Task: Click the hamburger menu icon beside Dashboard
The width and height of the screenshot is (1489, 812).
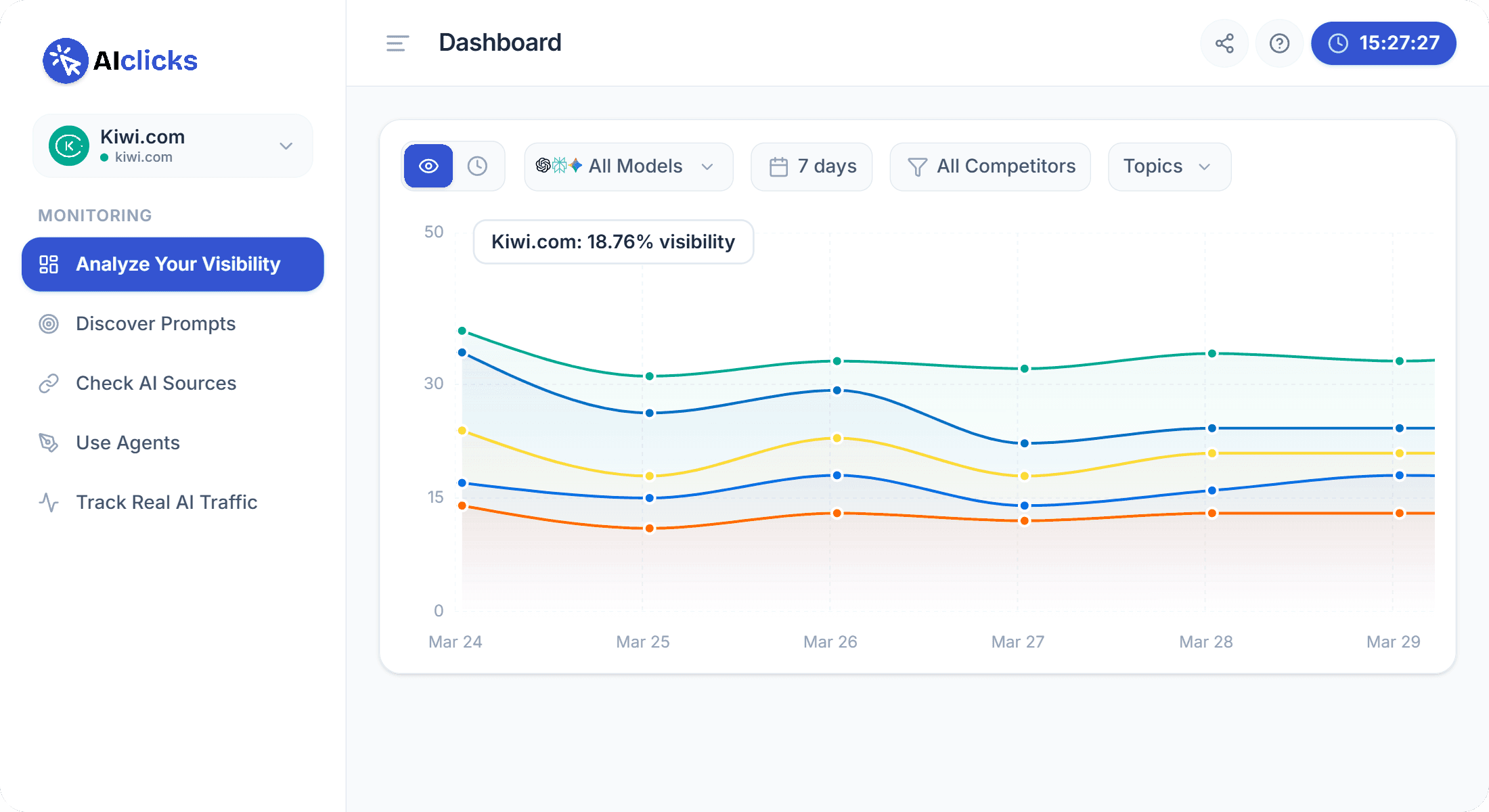Action: pos(397,43)
